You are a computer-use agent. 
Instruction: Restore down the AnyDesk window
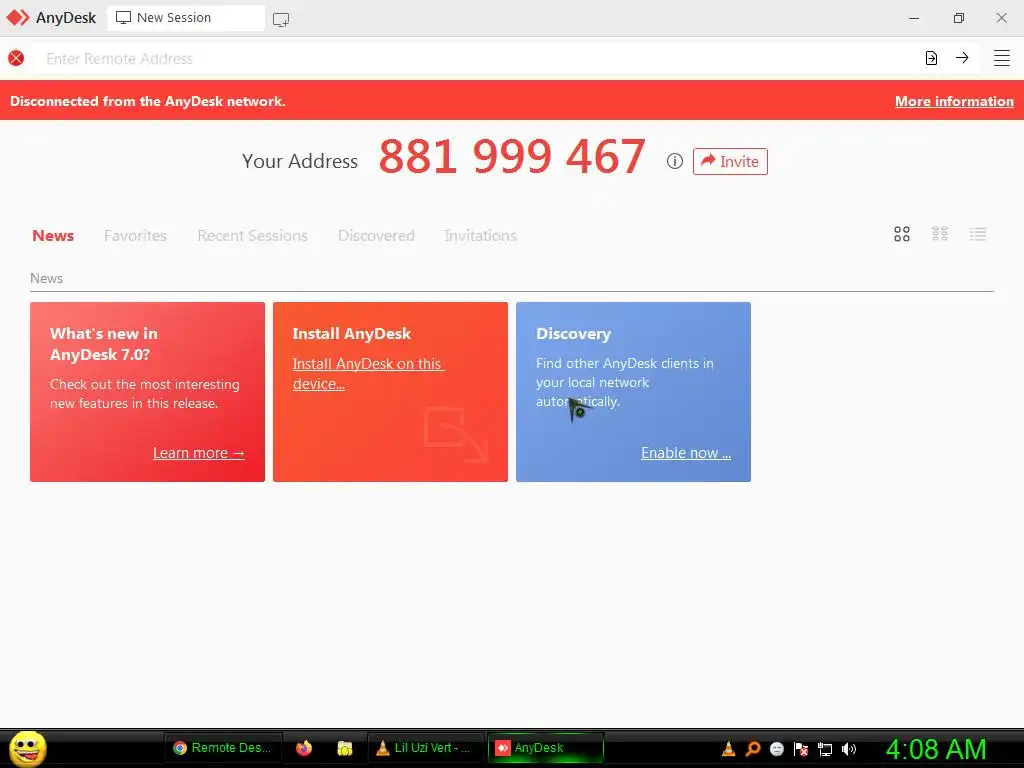[959, 18]
